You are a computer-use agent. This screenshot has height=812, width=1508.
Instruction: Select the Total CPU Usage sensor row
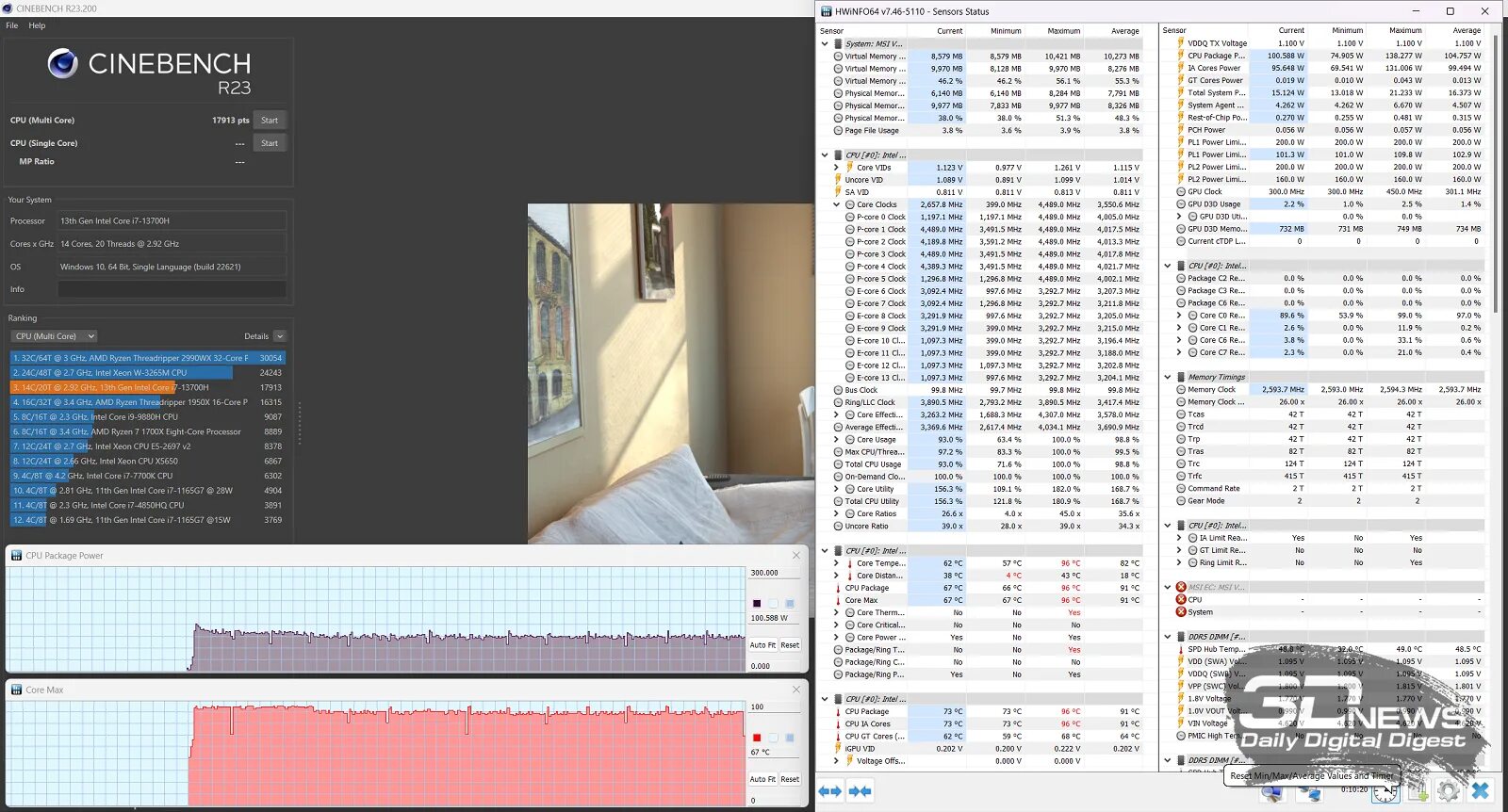[x=985, y=464]
